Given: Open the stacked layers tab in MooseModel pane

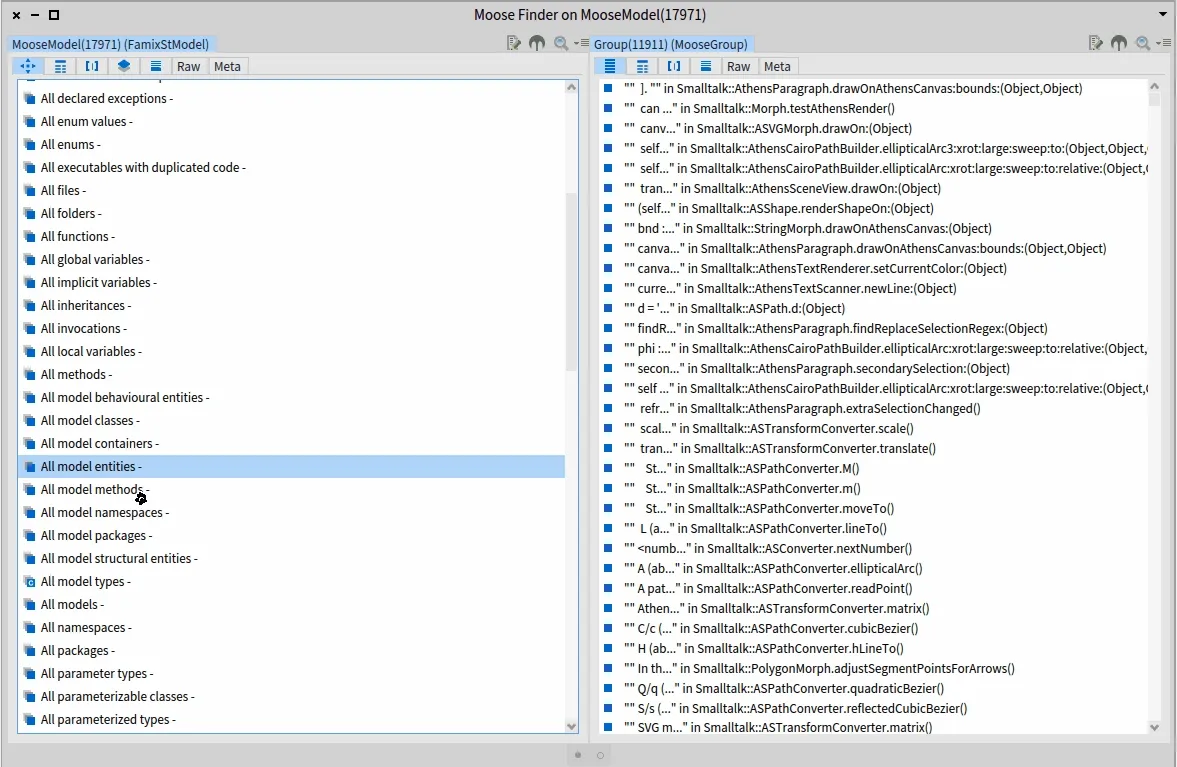Looking at the screenshot, I should tap(124, 66).
